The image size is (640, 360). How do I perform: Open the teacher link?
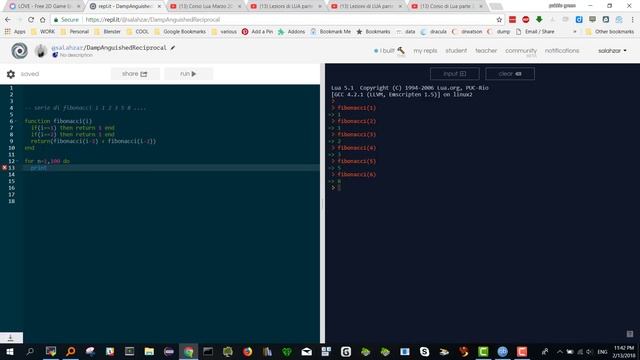(x=486, y=51)
